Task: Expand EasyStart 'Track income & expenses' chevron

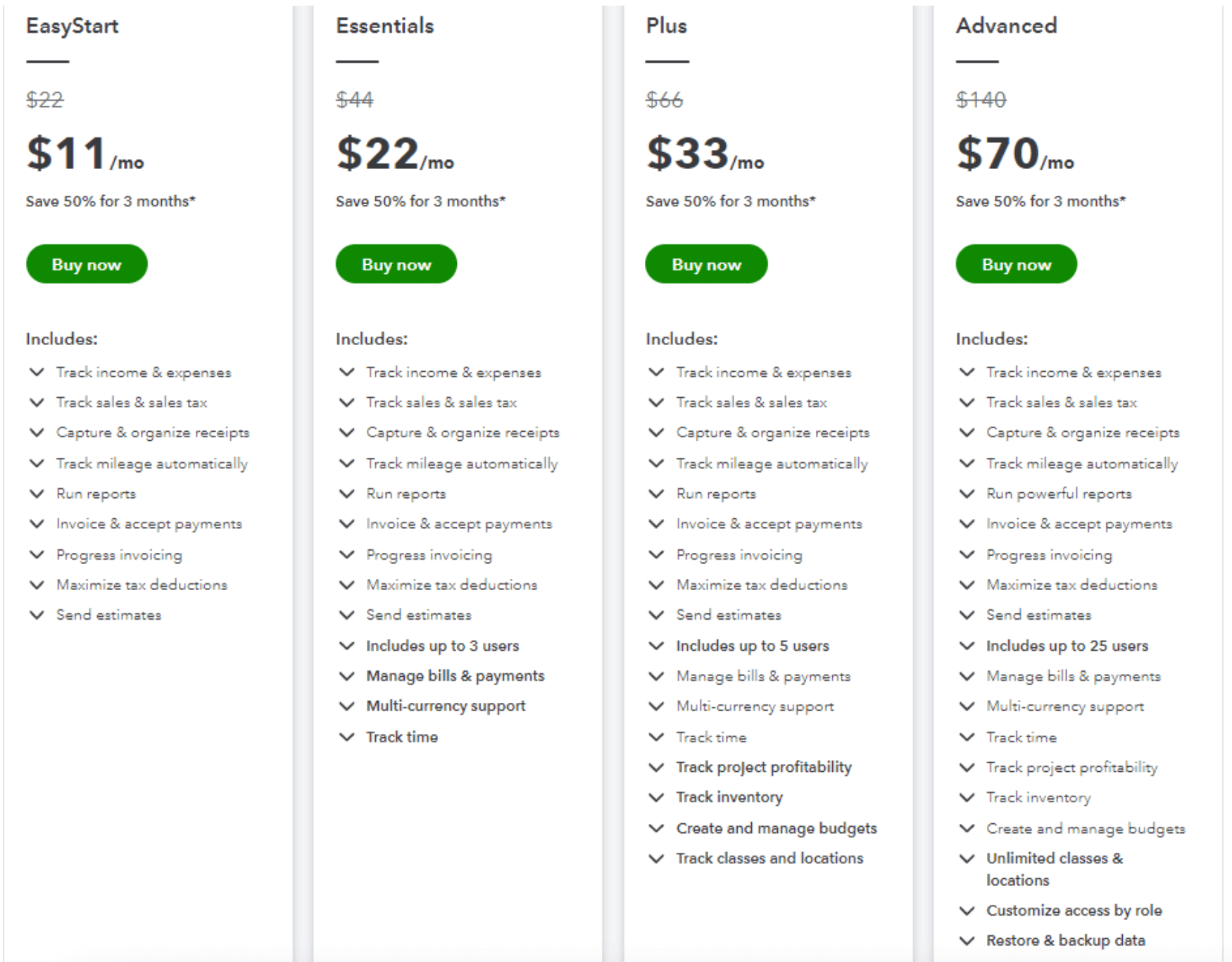Action: (37, 372)
